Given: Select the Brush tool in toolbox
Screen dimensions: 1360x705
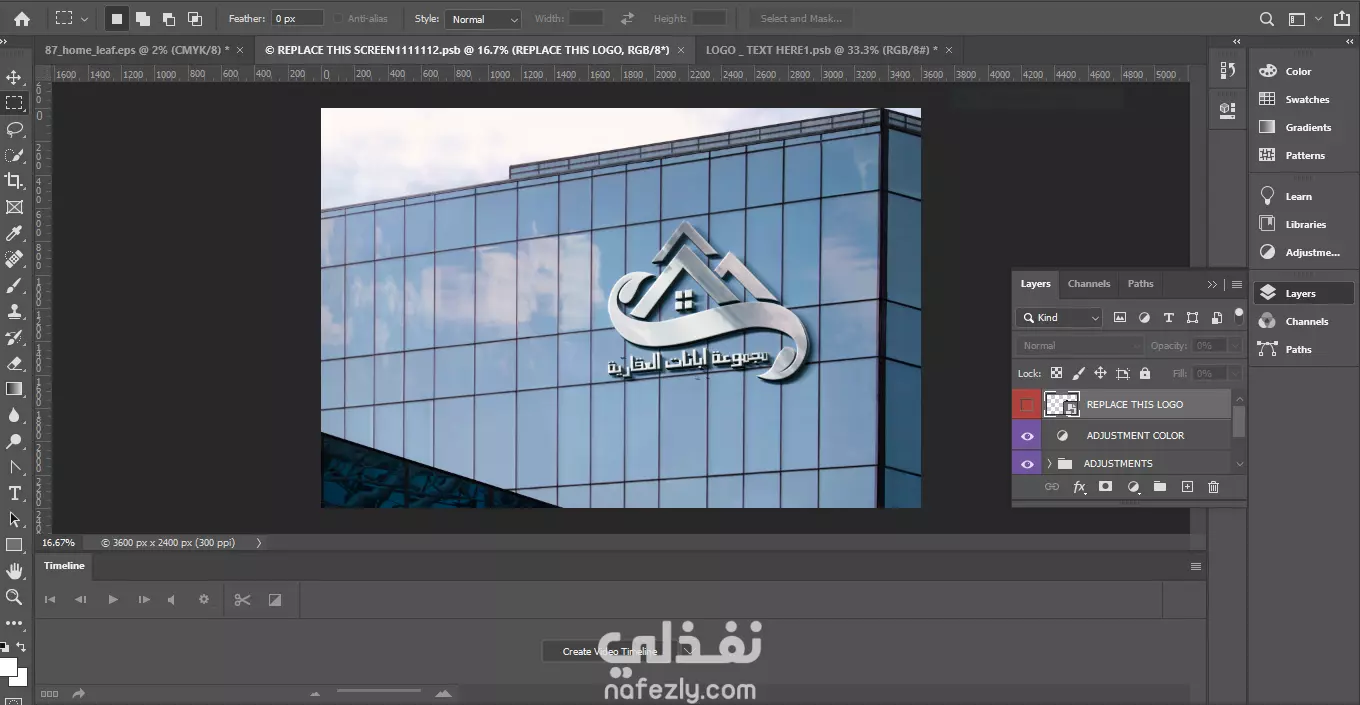Looking at the screenshot, I should (14, 285).
